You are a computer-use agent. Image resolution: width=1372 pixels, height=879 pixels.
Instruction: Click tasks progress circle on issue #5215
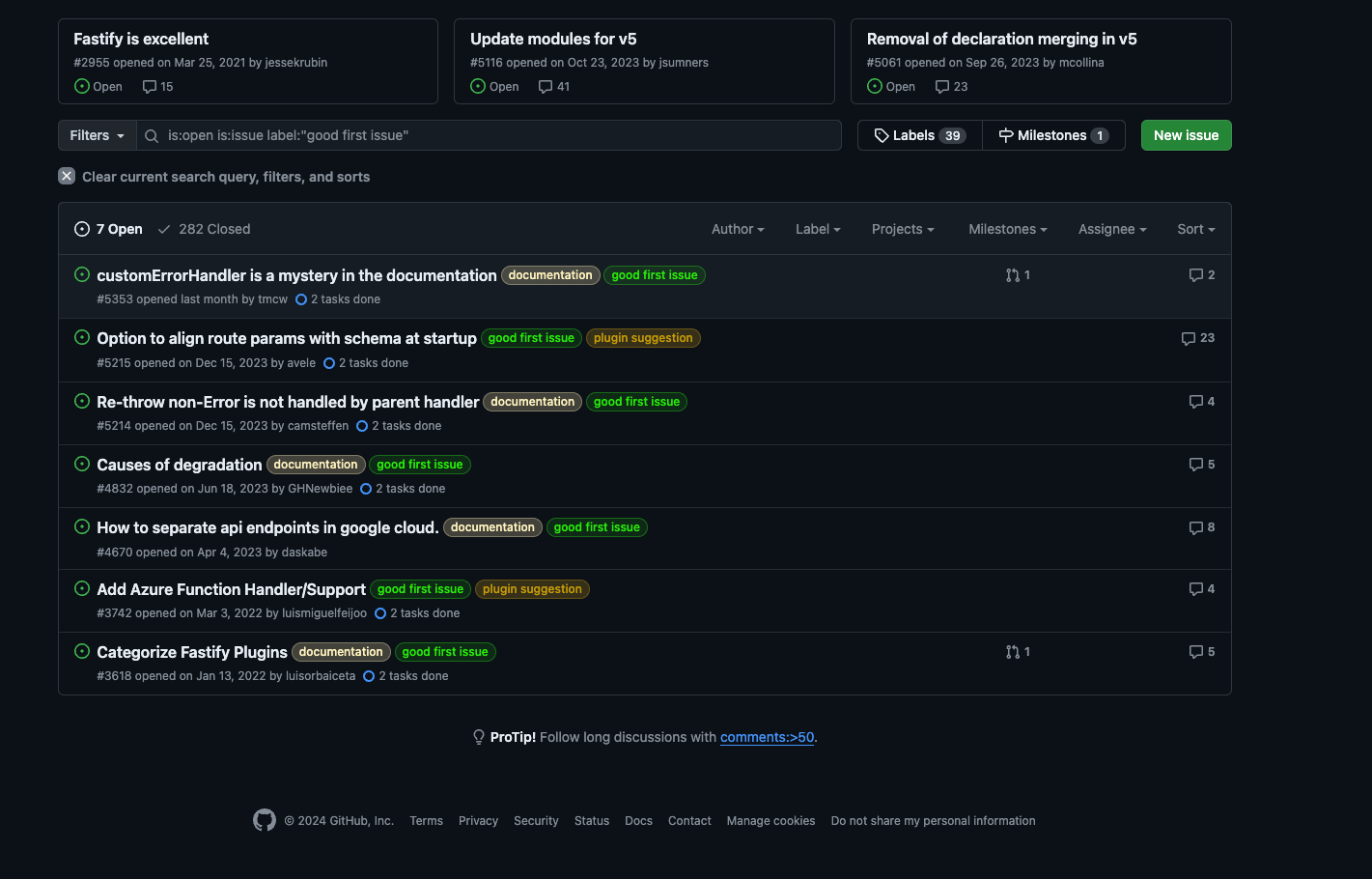pos(329,363)
